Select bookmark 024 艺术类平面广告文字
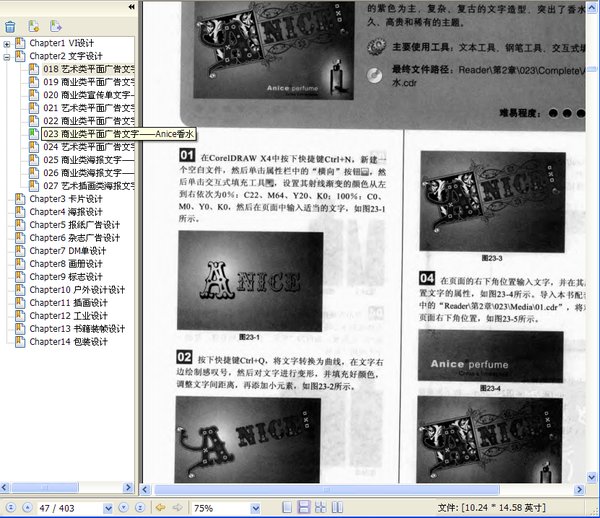The width and height of the screenshot is (600, 518). coord(88,147)
